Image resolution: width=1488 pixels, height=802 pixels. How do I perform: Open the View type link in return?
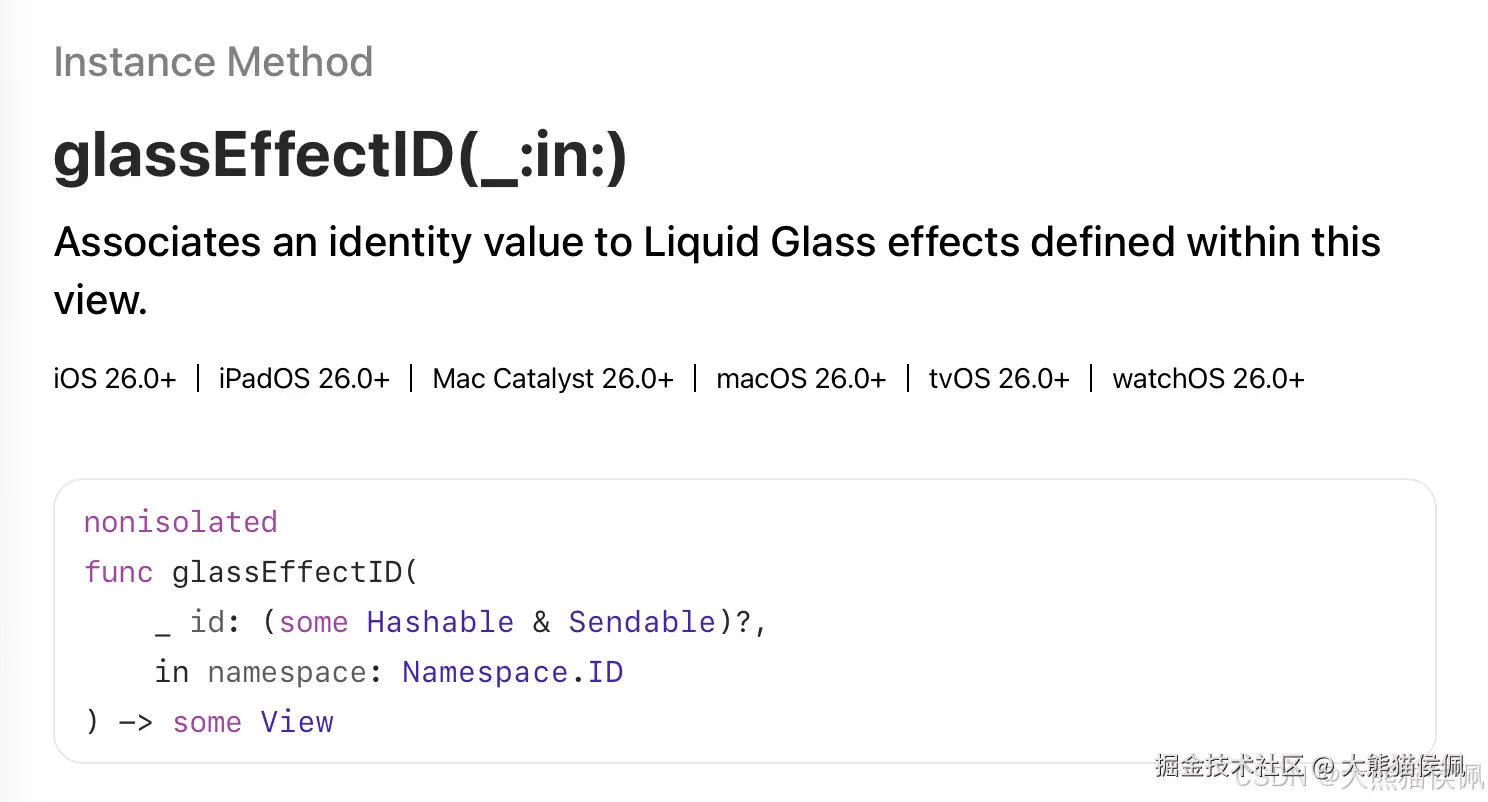pos(297,722)
